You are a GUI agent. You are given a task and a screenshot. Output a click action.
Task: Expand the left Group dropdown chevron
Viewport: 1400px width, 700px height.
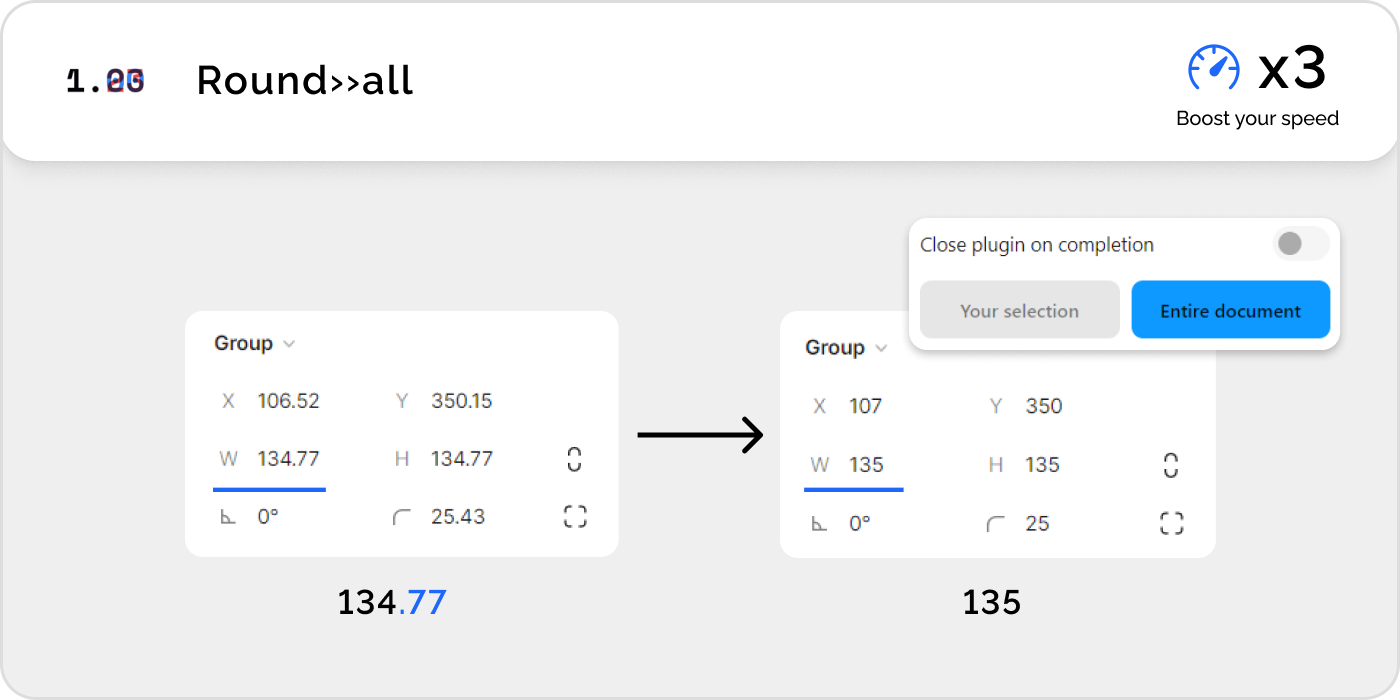pos(289,344)
